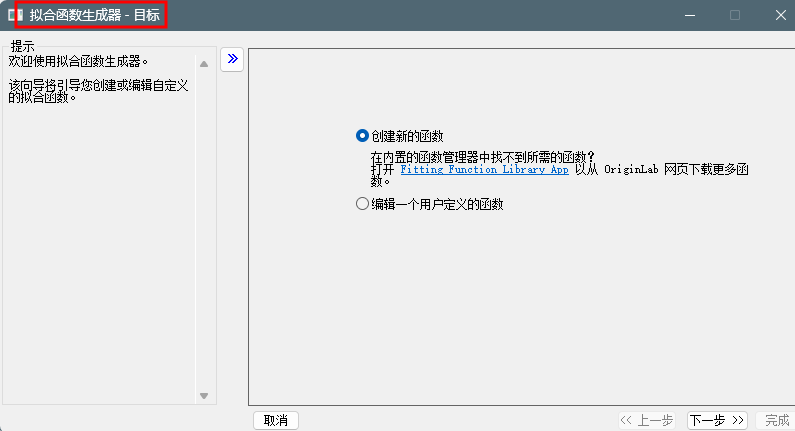Select the 创建新的函数 radio option
The image size is (795, 431).
click(362, 136)
